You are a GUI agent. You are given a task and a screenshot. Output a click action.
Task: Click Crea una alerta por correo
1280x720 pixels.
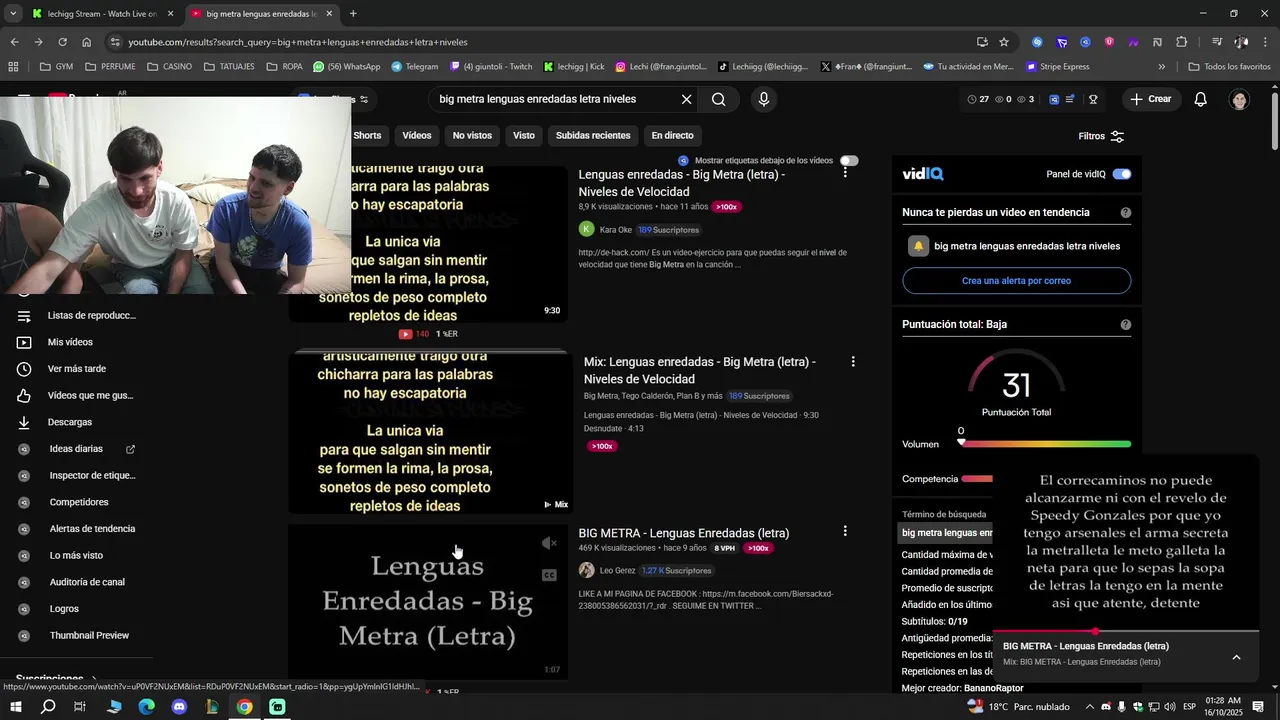(x=1016, y=281)
